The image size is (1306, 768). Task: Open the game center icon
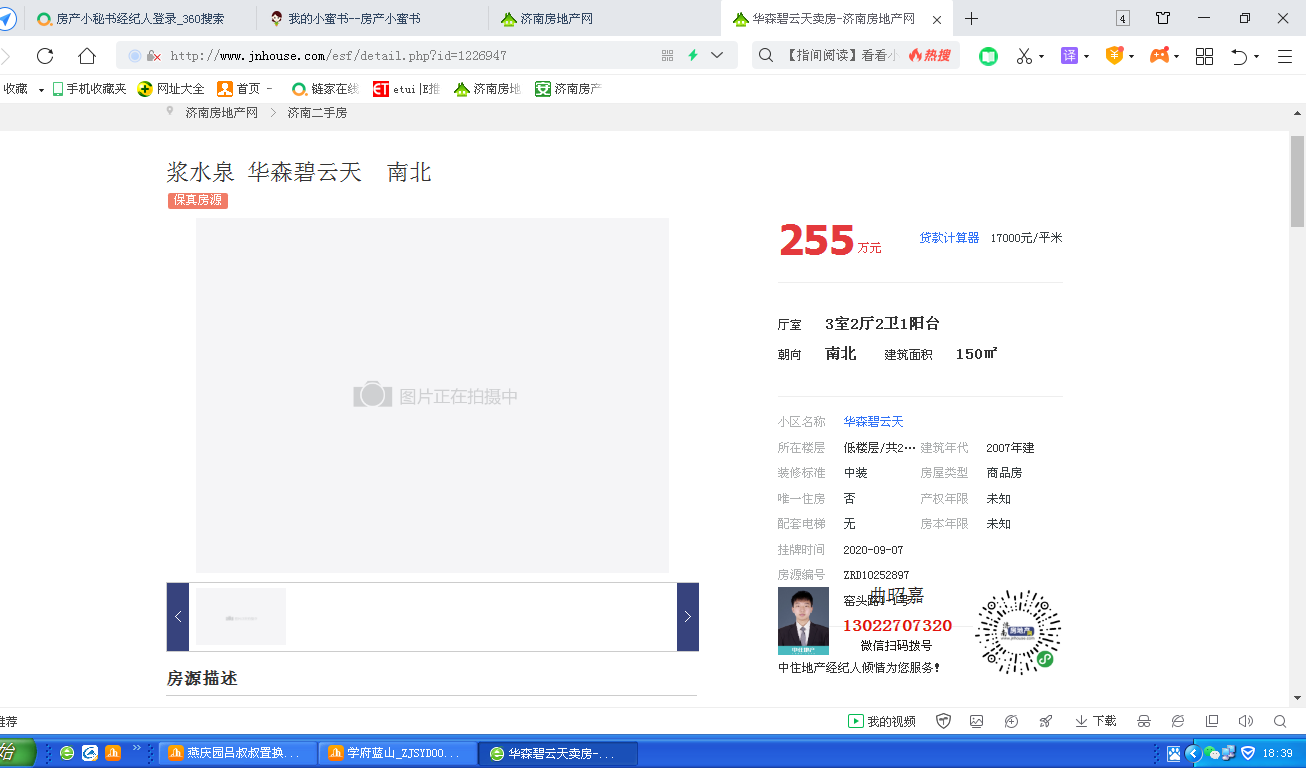coord(1161,55)
